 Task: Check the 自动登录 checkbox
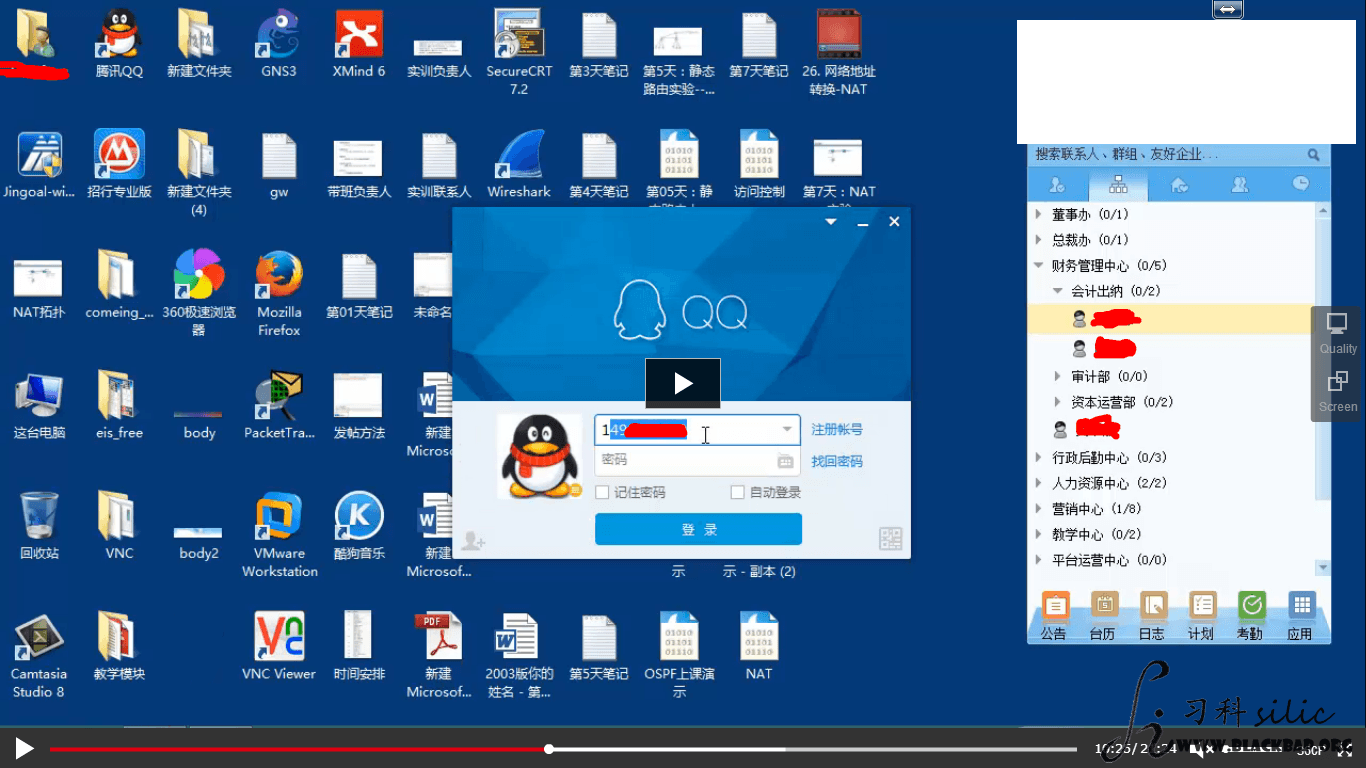tap(738, 492)
